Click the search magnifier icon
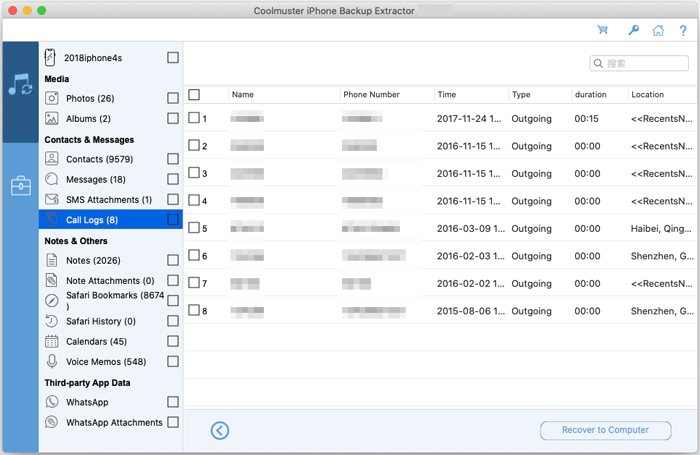This screenshot has height=455, width=700. (598, 63)
